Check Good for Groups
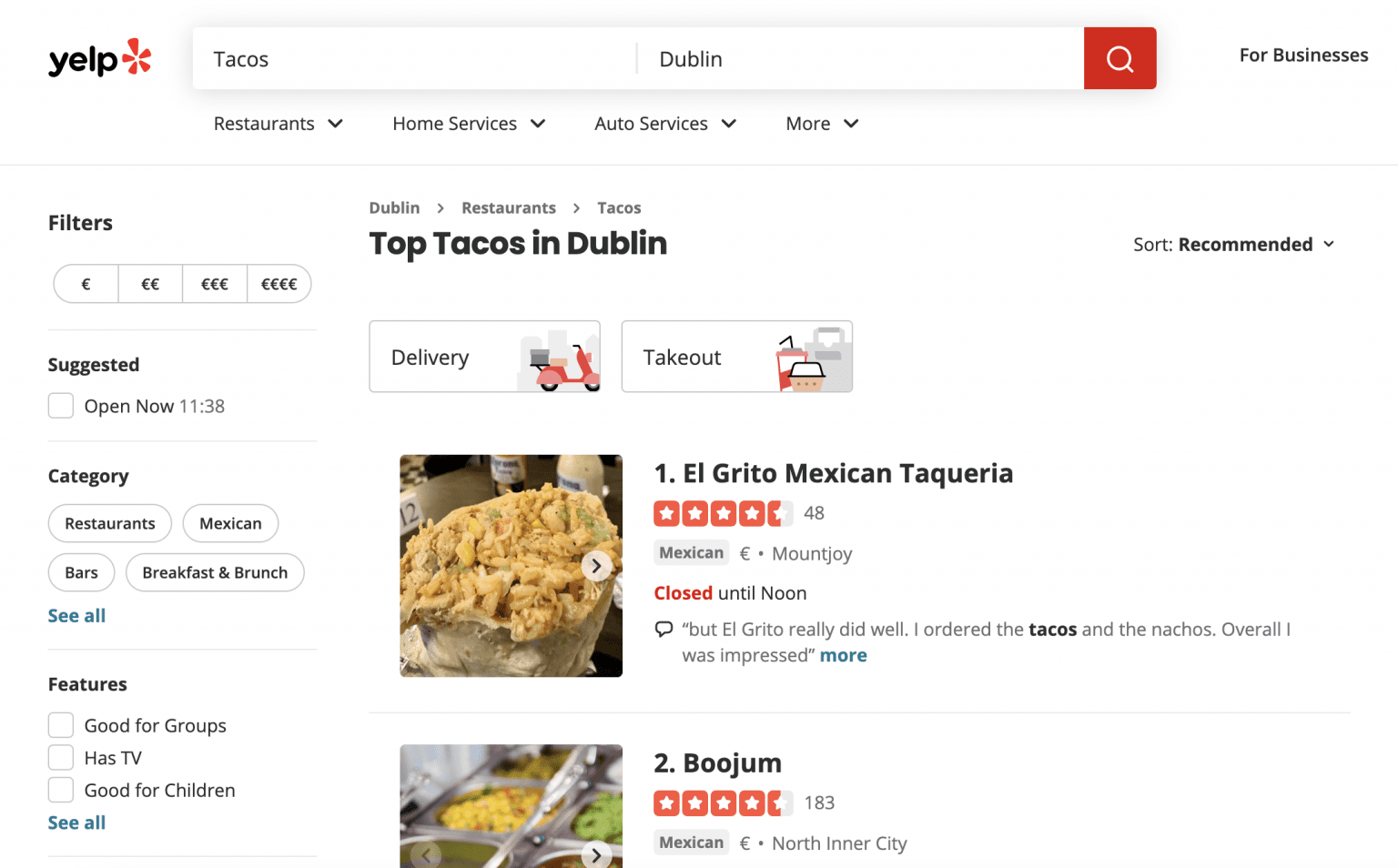Screen dimensions: 1398x868 point(60,724)
